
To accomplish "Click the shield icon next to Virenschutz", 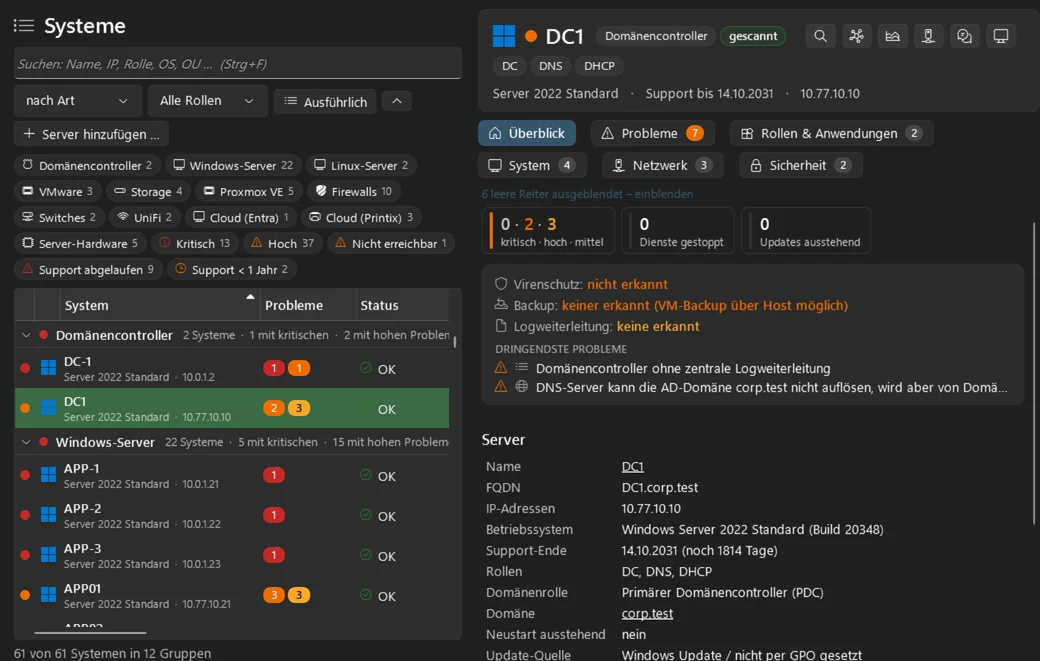I will click(501, 284).
